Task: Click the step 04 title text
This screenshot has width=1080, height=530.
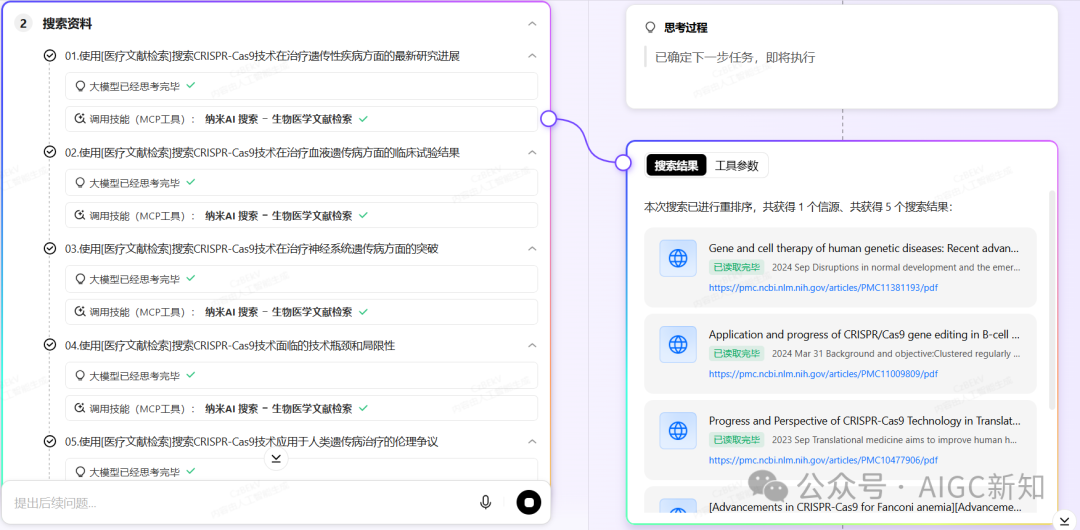Action: point(230,345)
